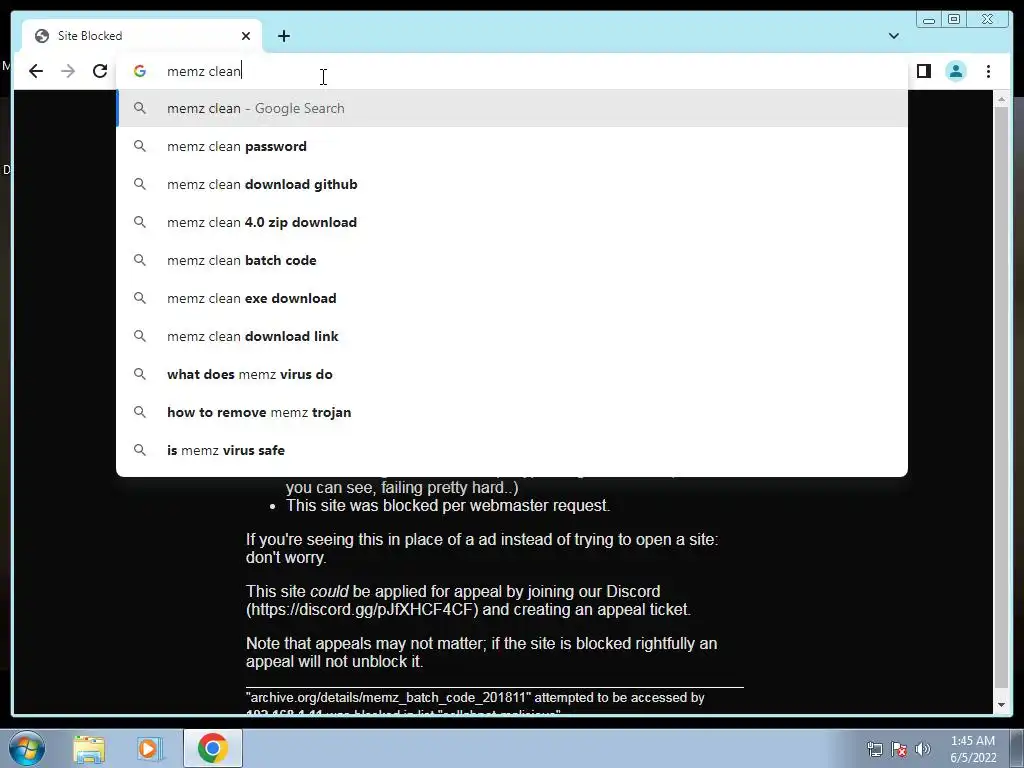Click search icon beside 'memz clean batch code'

[x=140, y=260]
